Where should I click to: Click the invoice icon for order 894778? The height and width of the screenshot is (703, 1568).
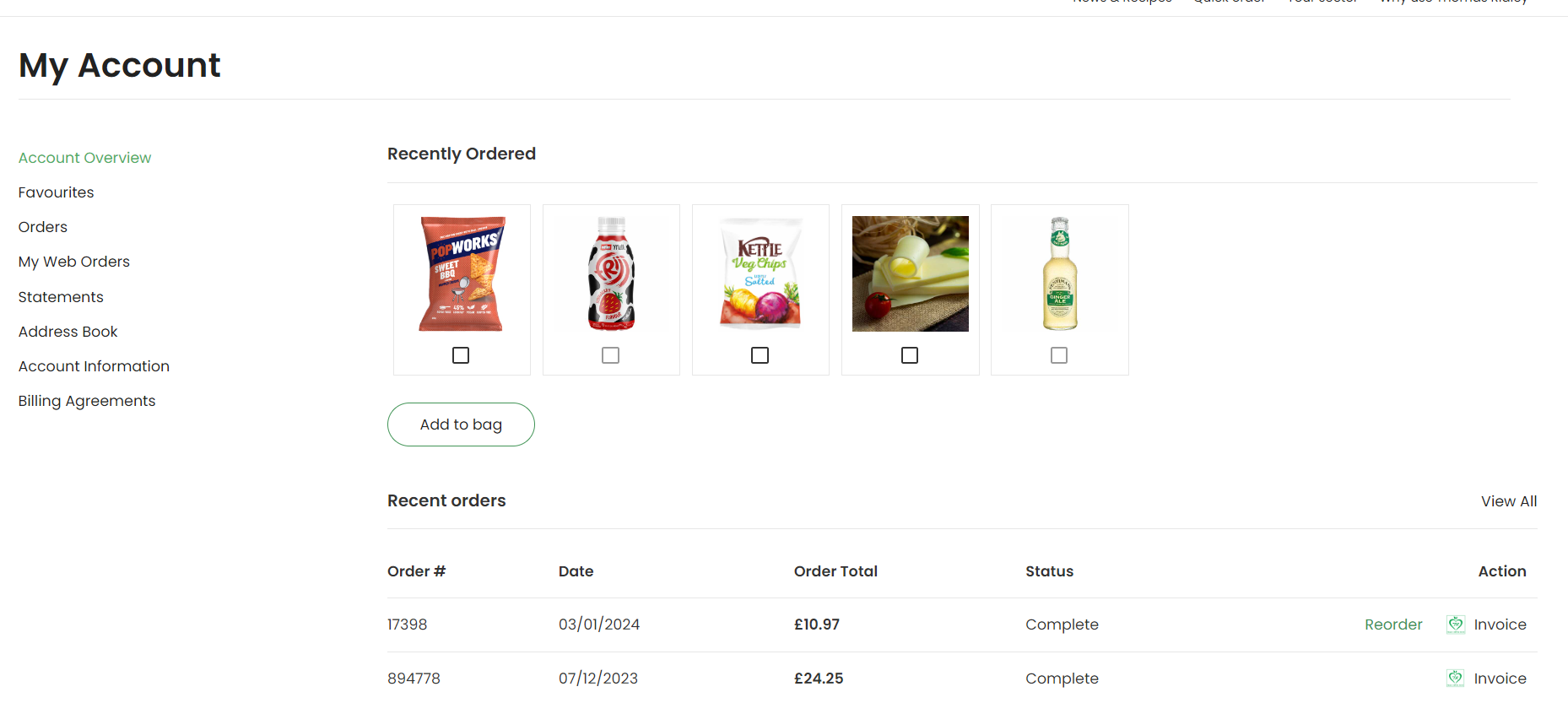1455,679
